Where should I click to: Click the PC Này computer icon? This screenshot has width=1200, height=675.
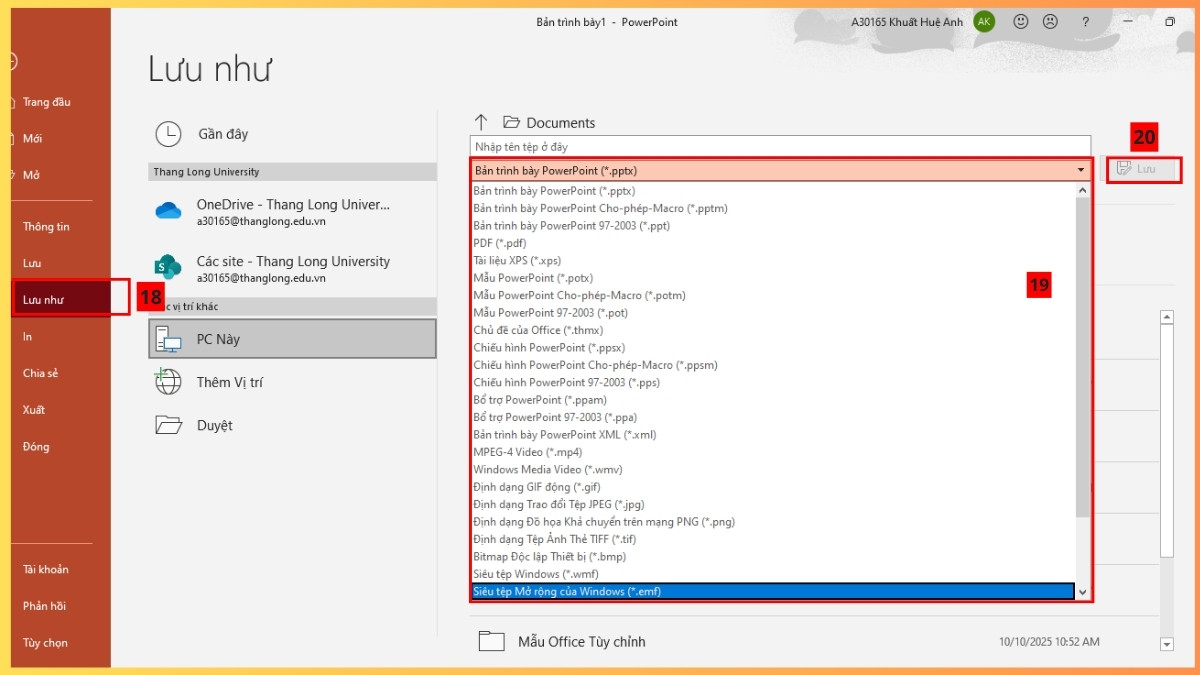pyautogui.click(x=168, y=340)
